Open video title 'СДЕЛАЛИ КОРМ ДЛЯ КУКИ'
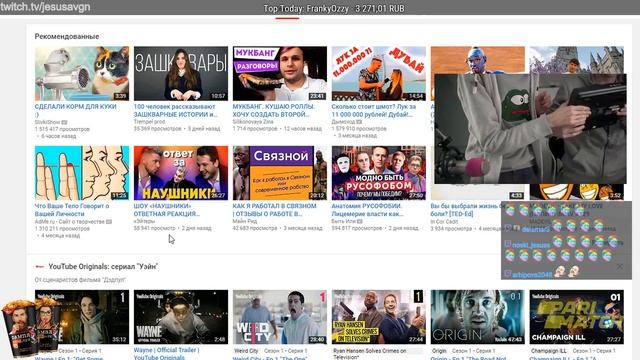Image resolution: width=640 pixels, height=360 pixels. point(76,110)
